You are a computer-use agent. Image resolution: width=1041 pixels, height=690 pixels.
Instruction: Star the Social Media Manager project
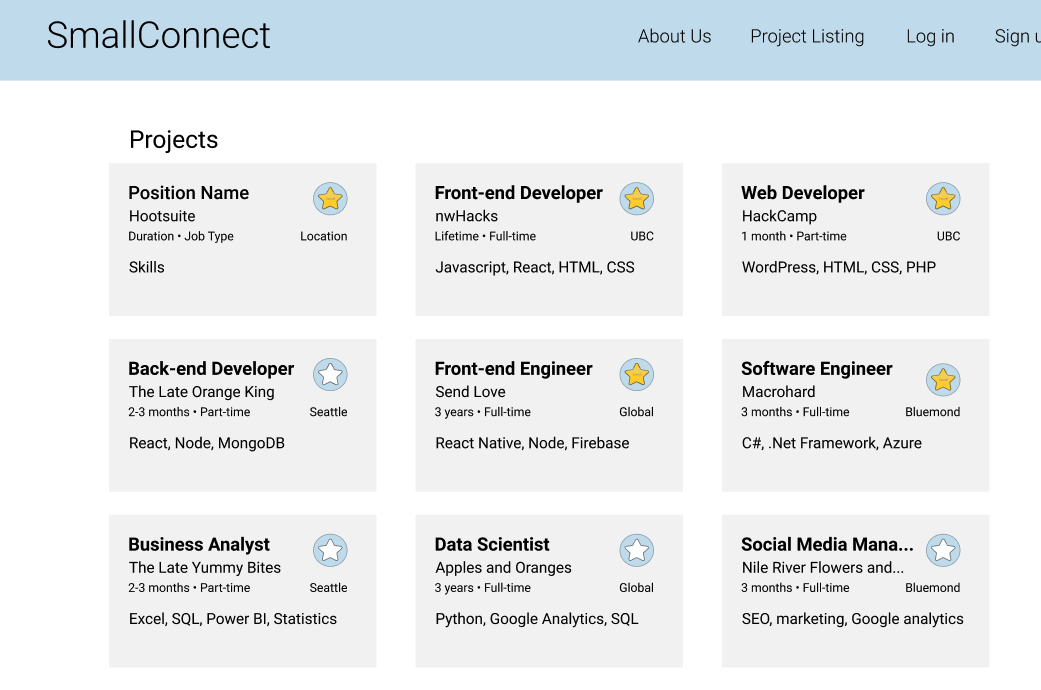pyautogui.click(x=942, y=551)
